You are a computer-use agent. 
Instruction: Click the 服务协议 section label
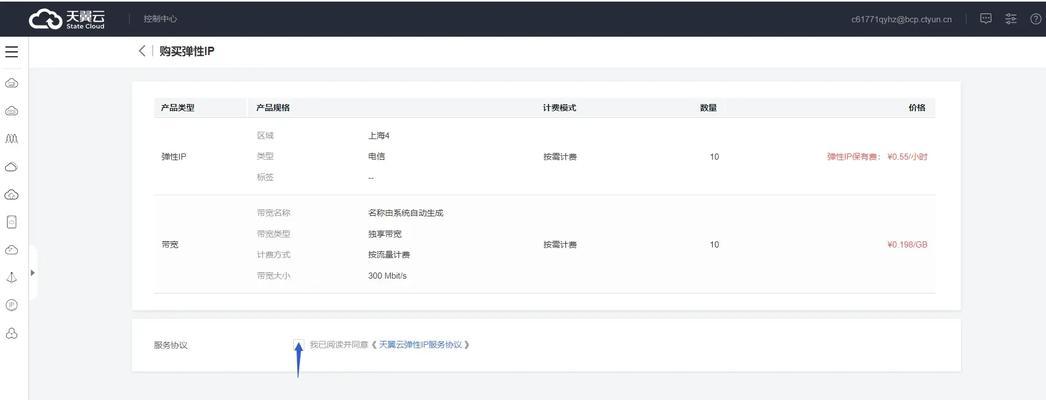[171, 345]
